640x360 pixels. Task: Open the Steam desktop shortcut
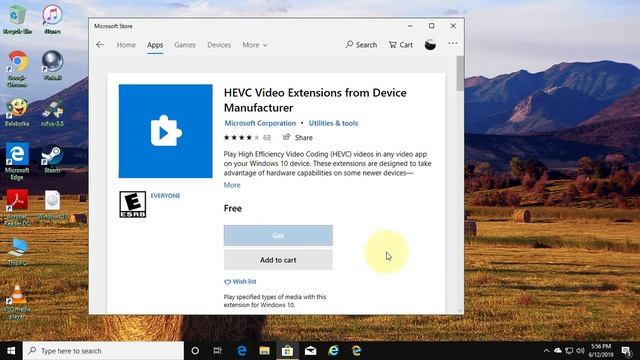click(x=52, y=159)
